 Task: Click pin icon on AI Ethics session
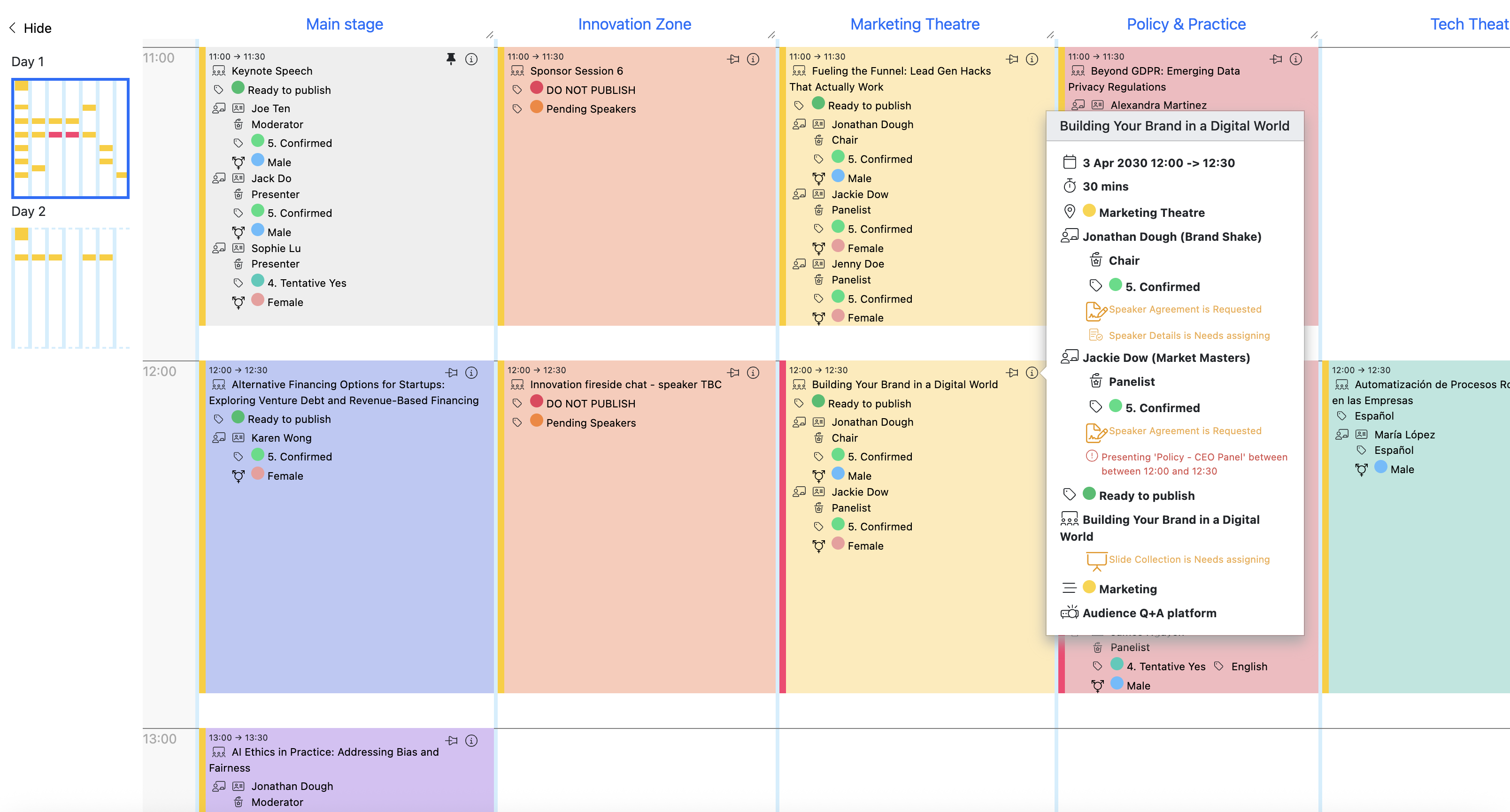click(x=452, y=741)
